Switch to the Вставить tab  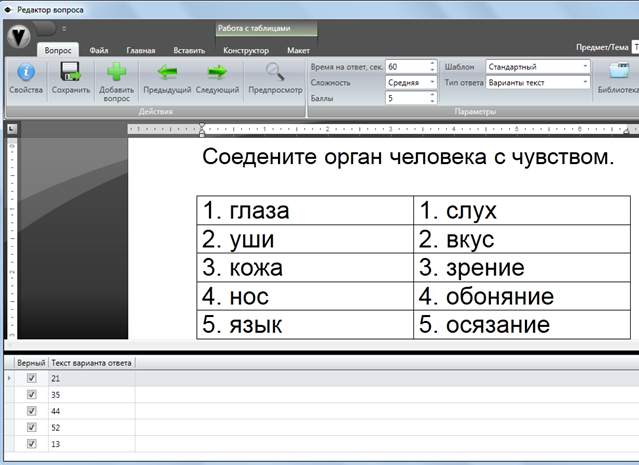[188, 50]
